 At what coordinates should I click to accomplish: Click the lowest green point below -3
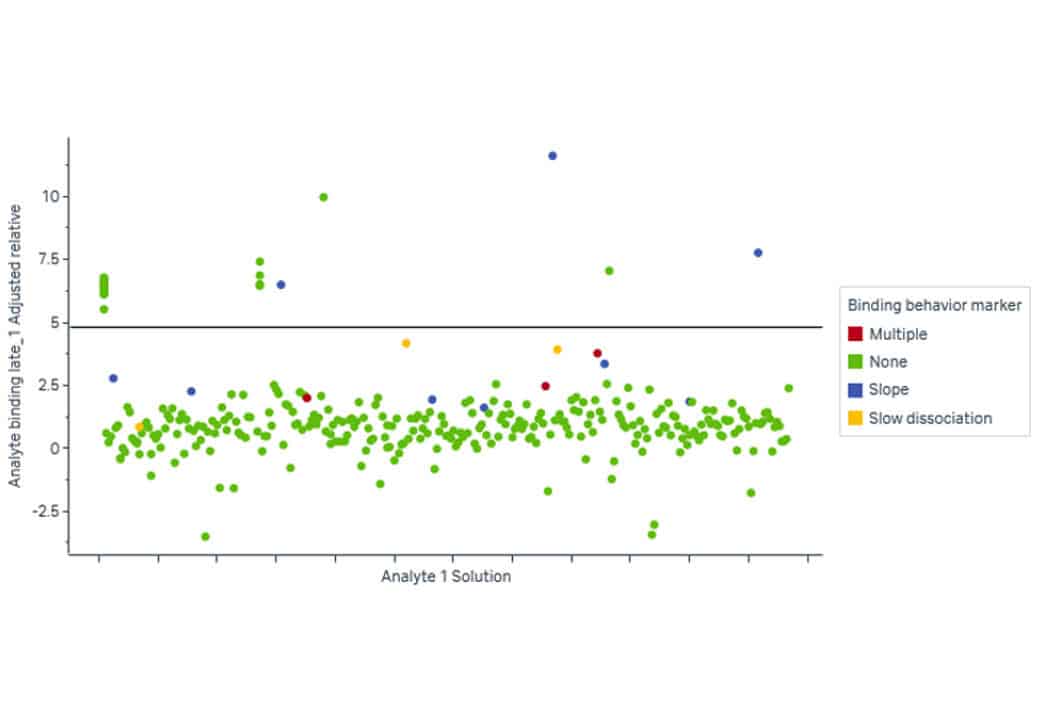[205, 536]
